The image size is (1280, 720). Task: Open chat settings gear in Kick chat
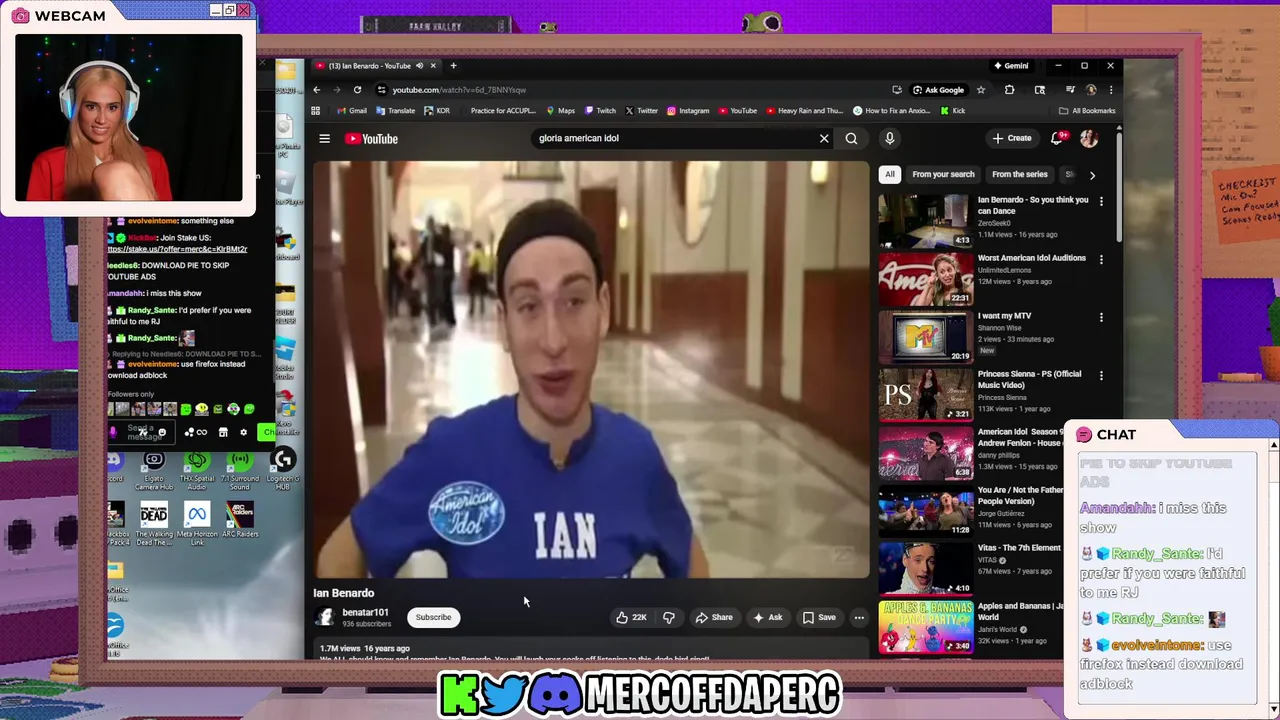(243, 432)
